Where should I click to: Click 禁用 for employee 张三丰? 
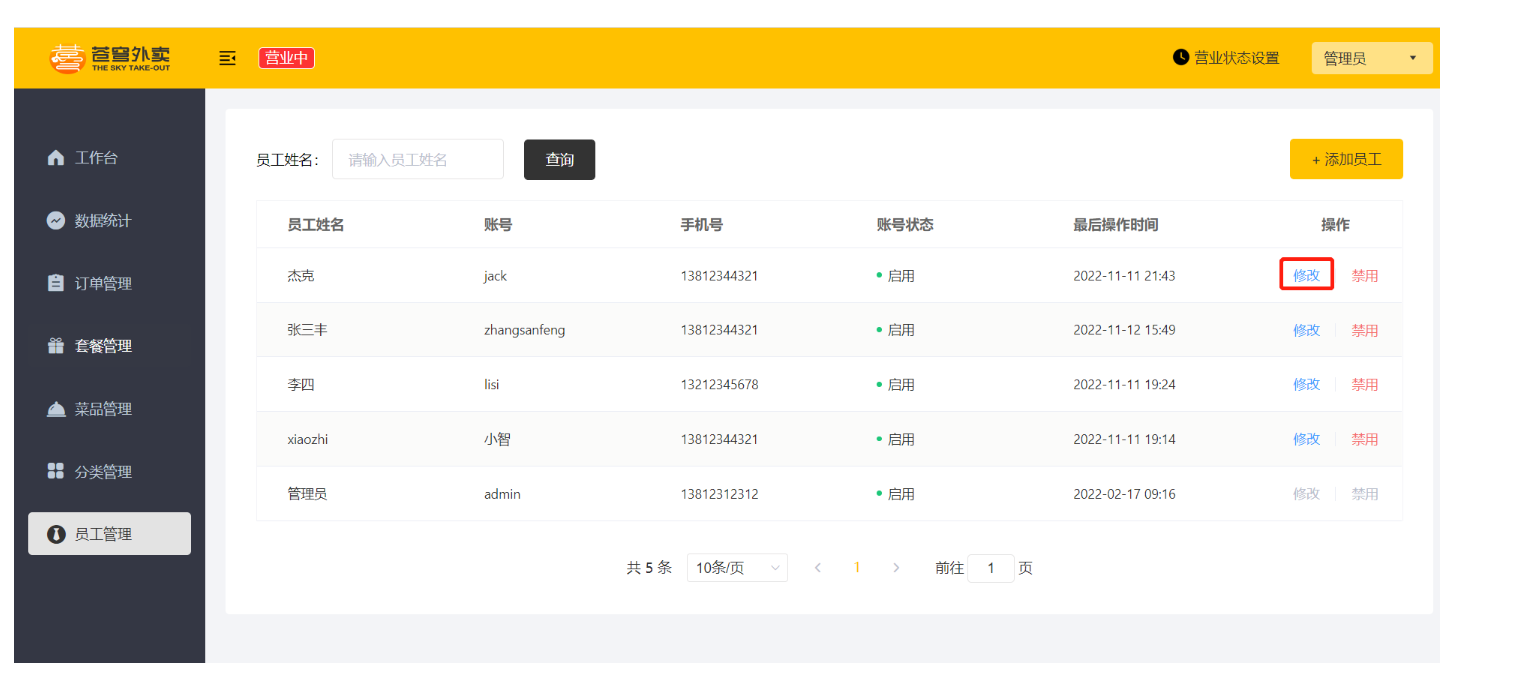pos(1364,330)
